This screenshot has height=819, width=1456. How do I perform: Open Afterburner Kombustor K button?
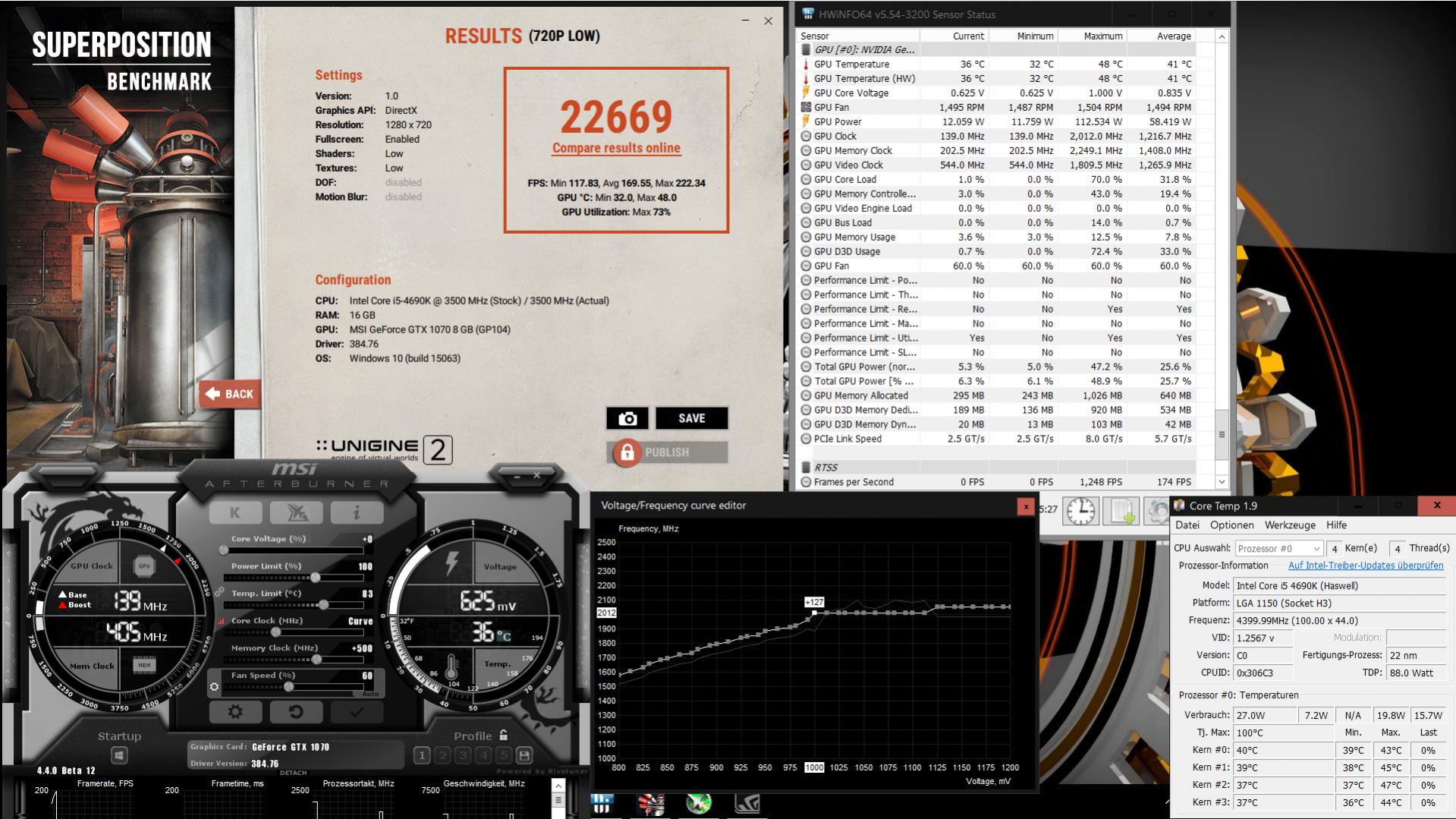click(x=235, y=513)
